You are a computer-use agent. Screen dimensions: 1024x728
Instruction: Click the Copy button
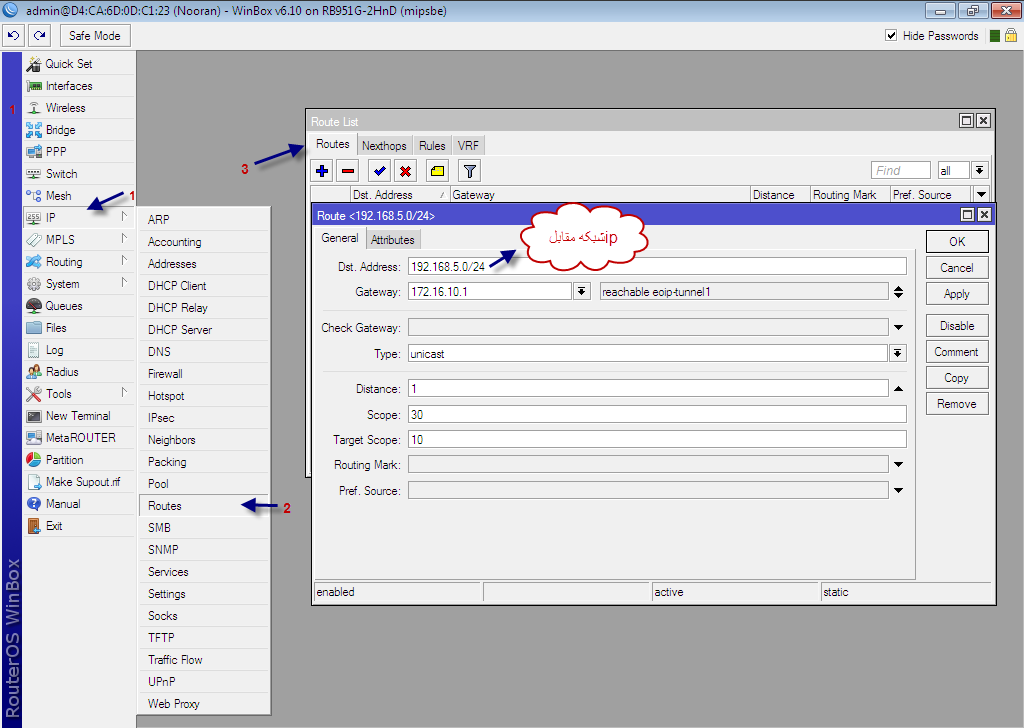pos(957,378)
